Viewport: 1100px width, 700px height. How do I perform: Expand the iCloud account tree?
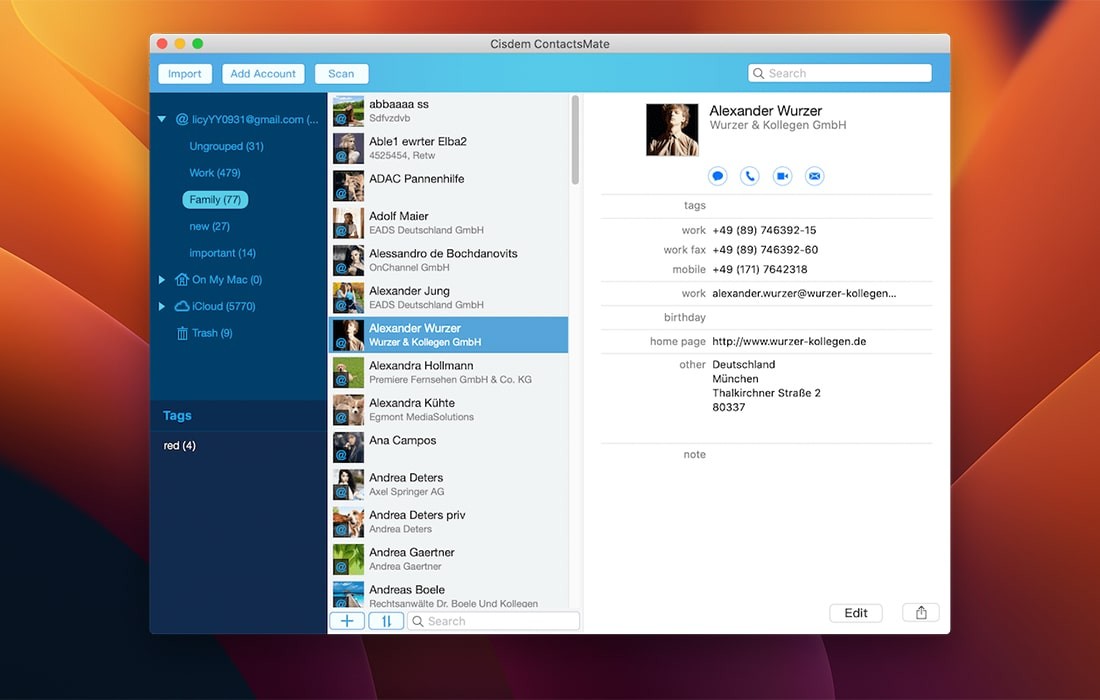[x=162, y=307]
